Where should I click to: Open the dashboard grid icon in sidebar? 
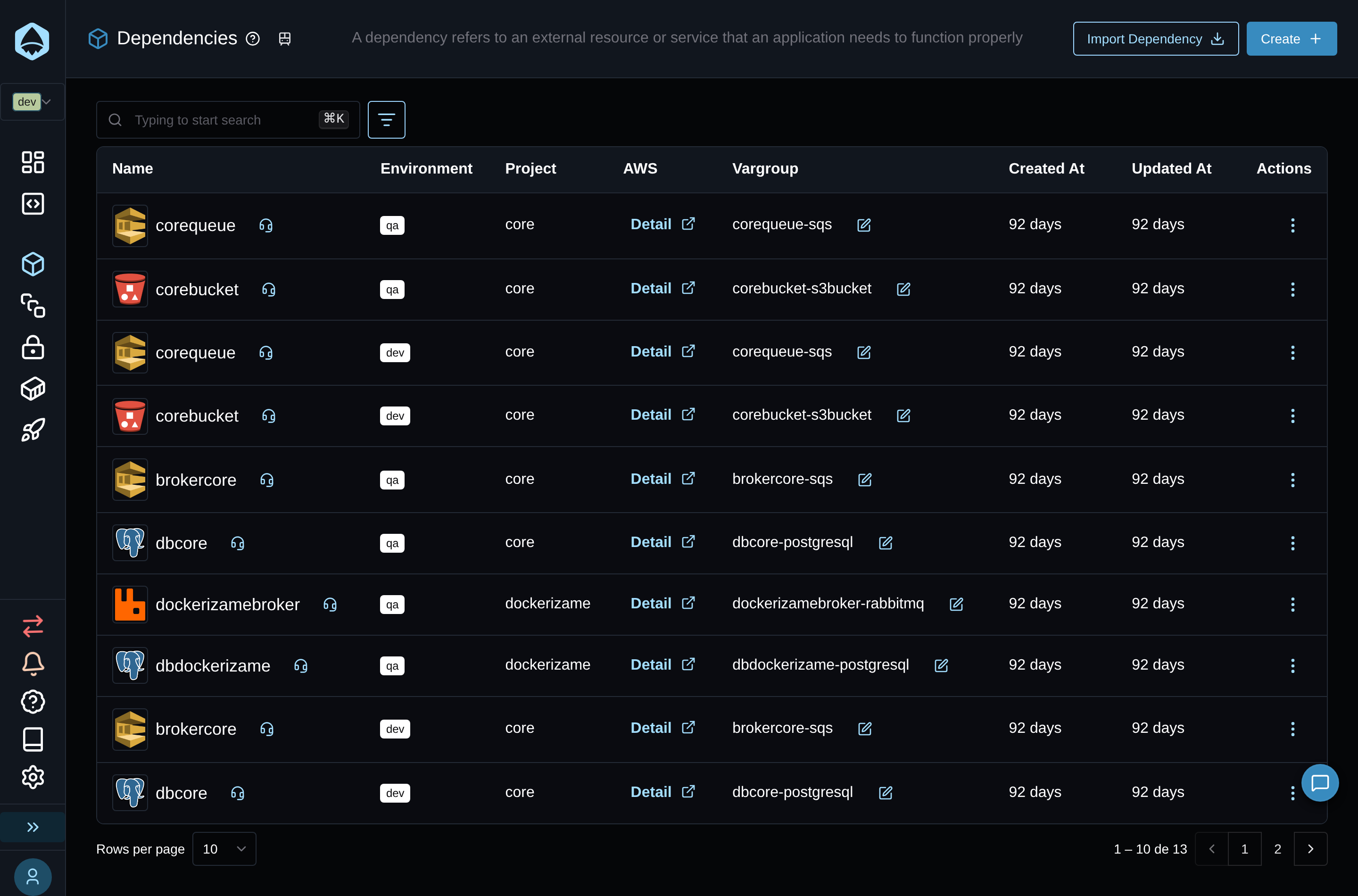pyautogui.click(x=33, y=162)
